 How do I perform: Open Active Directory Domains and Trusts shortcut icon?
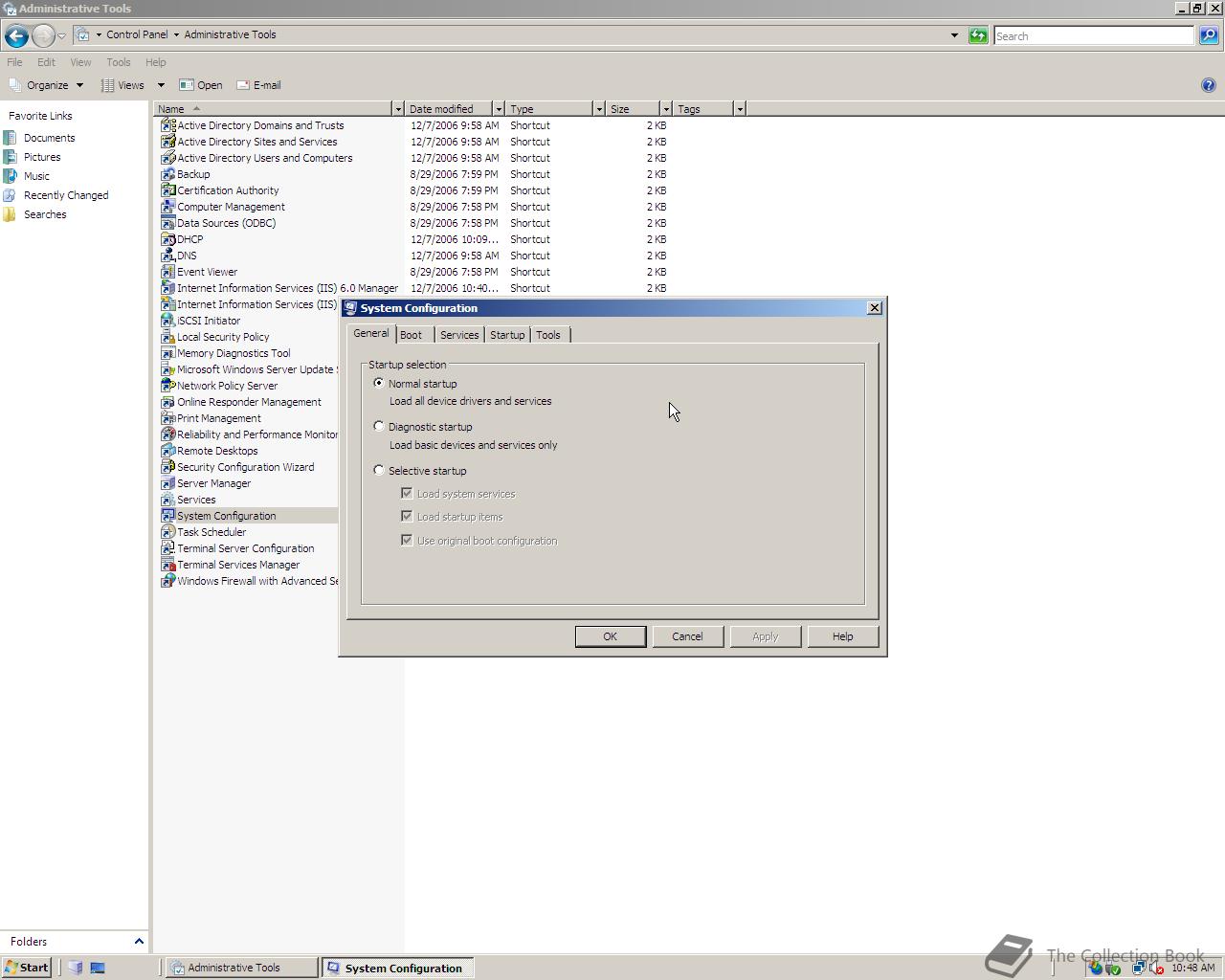[x=167, y=125]
